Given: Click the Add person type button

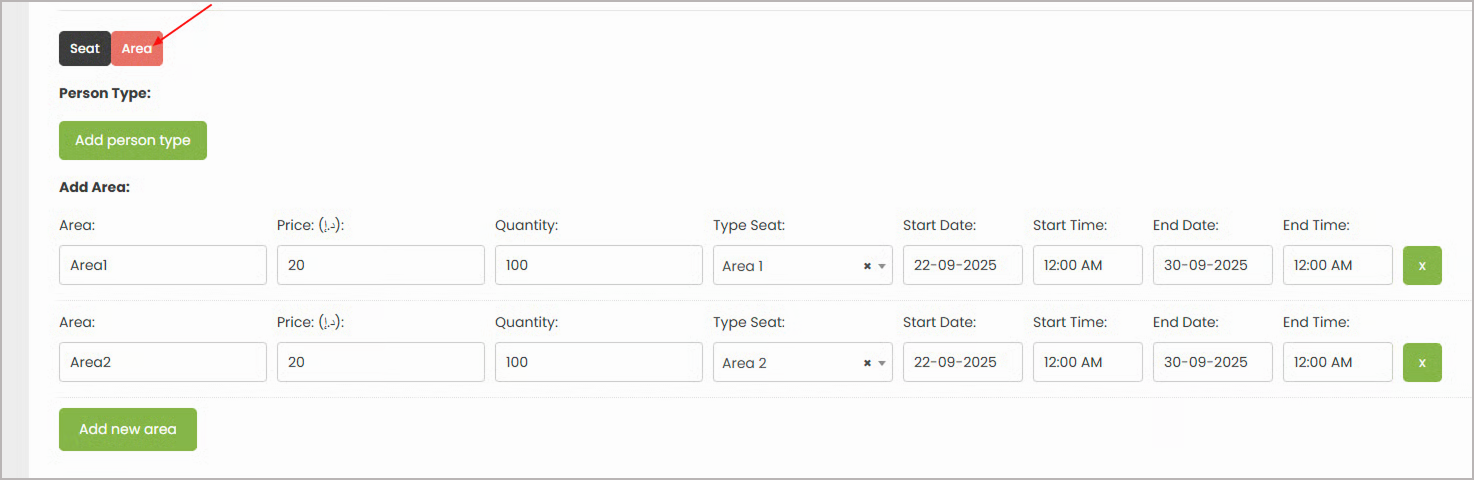Looking at the screenshot, I should tap(133, 140).
